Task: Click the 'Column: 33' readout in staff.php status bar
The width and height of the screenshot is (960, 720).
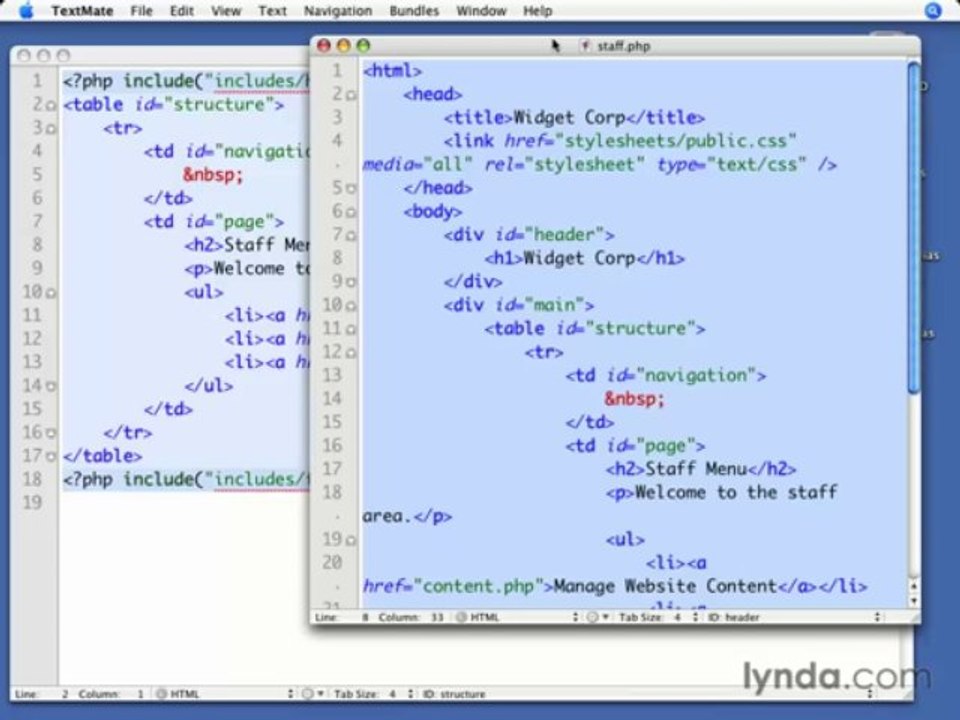Action: pos(411,617)
